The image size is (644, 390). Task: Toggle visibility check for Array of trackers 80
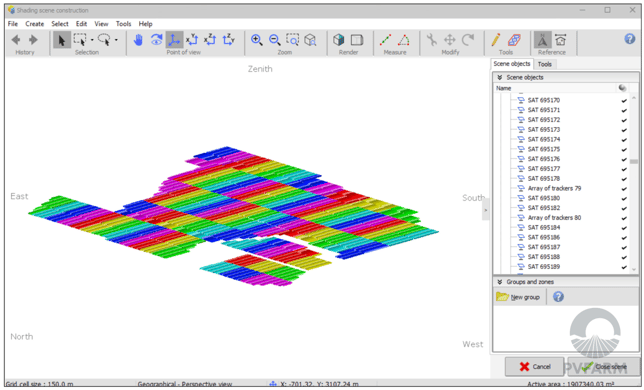(624, 218)
